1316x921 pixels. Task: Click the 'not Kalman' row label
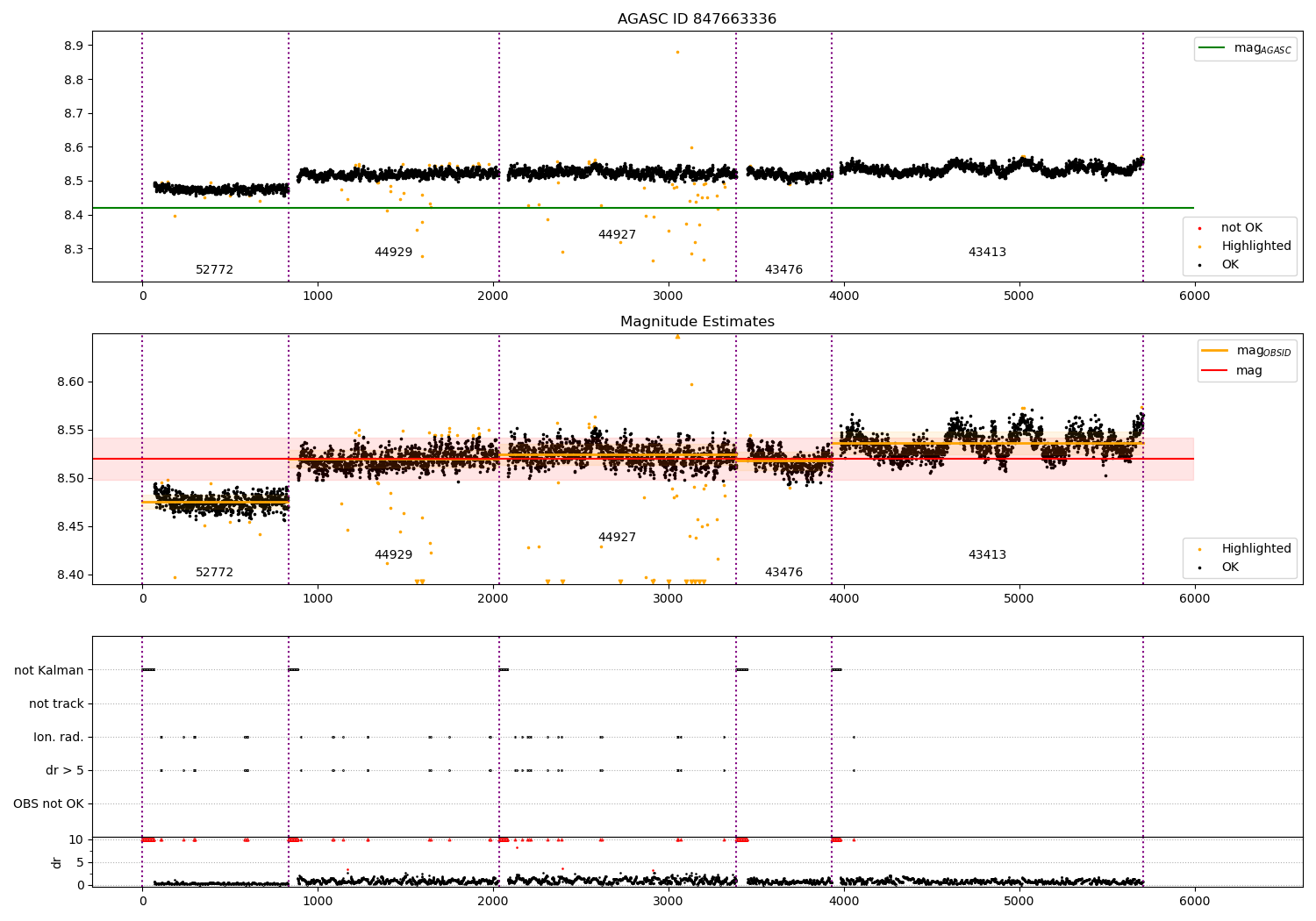click(x=49, y=670)
